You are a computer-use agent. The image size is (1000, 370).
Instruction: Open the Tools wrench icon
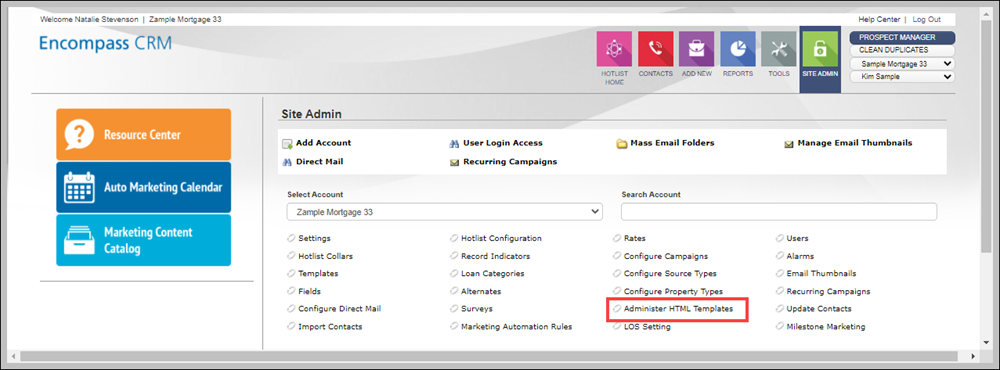779,50
